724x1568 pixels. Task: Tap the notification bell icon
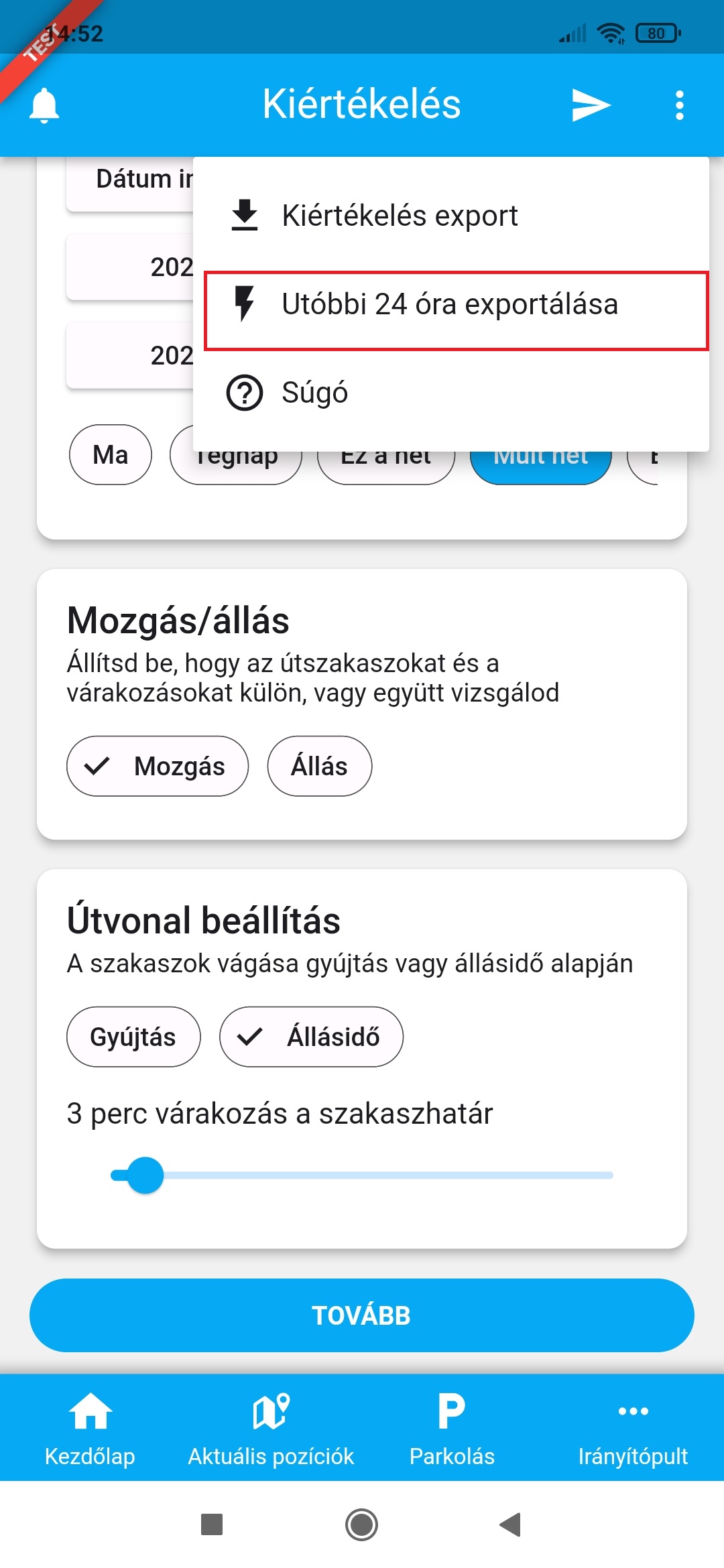[44, 105]
